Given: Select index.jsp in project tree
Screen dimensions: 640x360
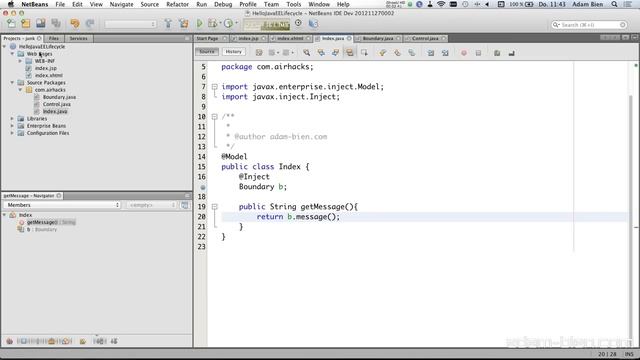Looking at the screenshot, I should [46, 68].
